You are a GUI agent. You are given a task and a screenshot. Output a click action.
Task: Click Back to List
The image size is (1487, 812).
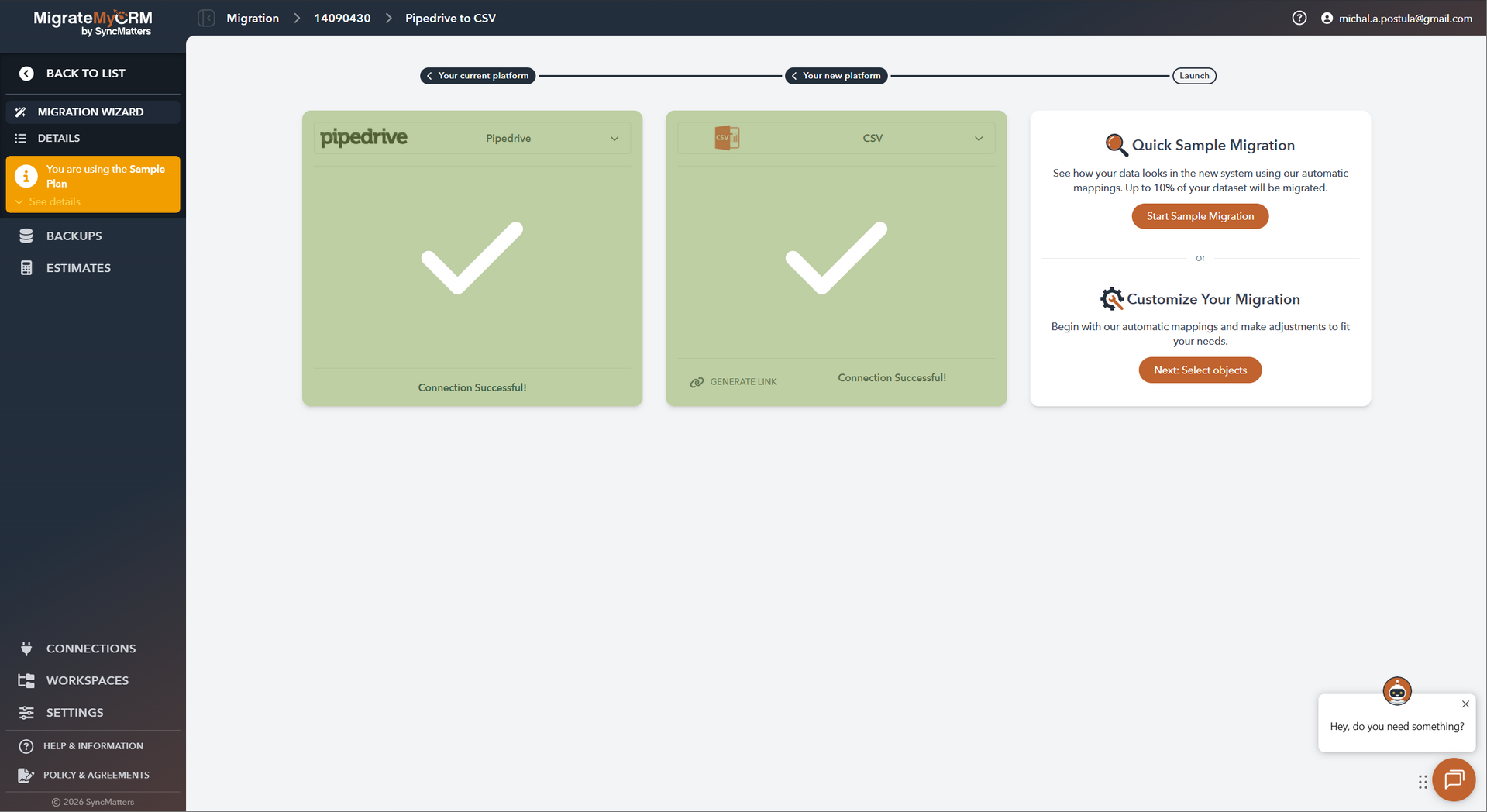tap(85, 74)
